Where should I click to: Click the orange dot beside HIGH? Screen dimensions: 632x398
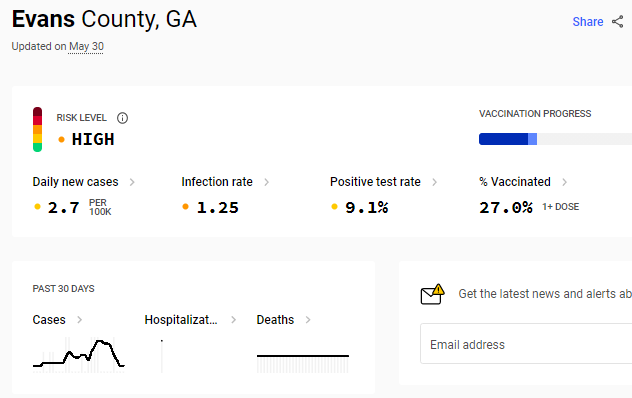(61, 140)
